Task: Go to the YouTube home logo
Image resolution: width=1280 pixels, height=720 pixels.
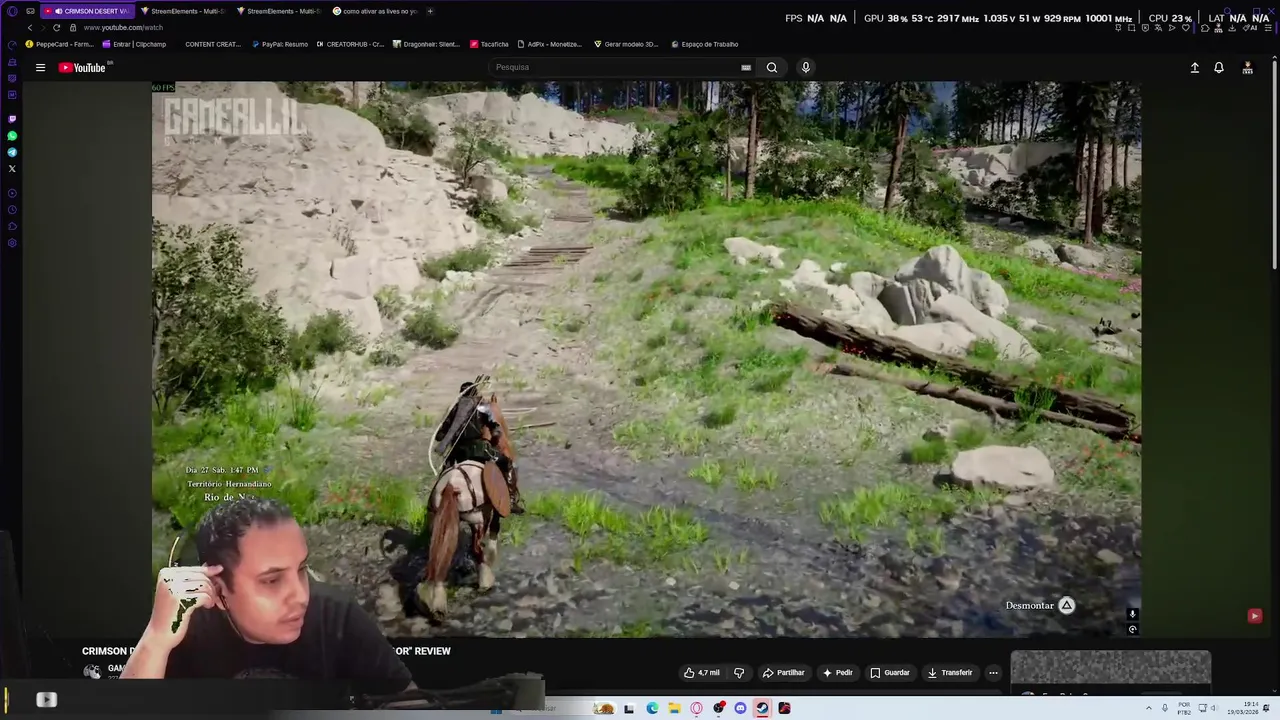Action: click(x=82, y=68)
